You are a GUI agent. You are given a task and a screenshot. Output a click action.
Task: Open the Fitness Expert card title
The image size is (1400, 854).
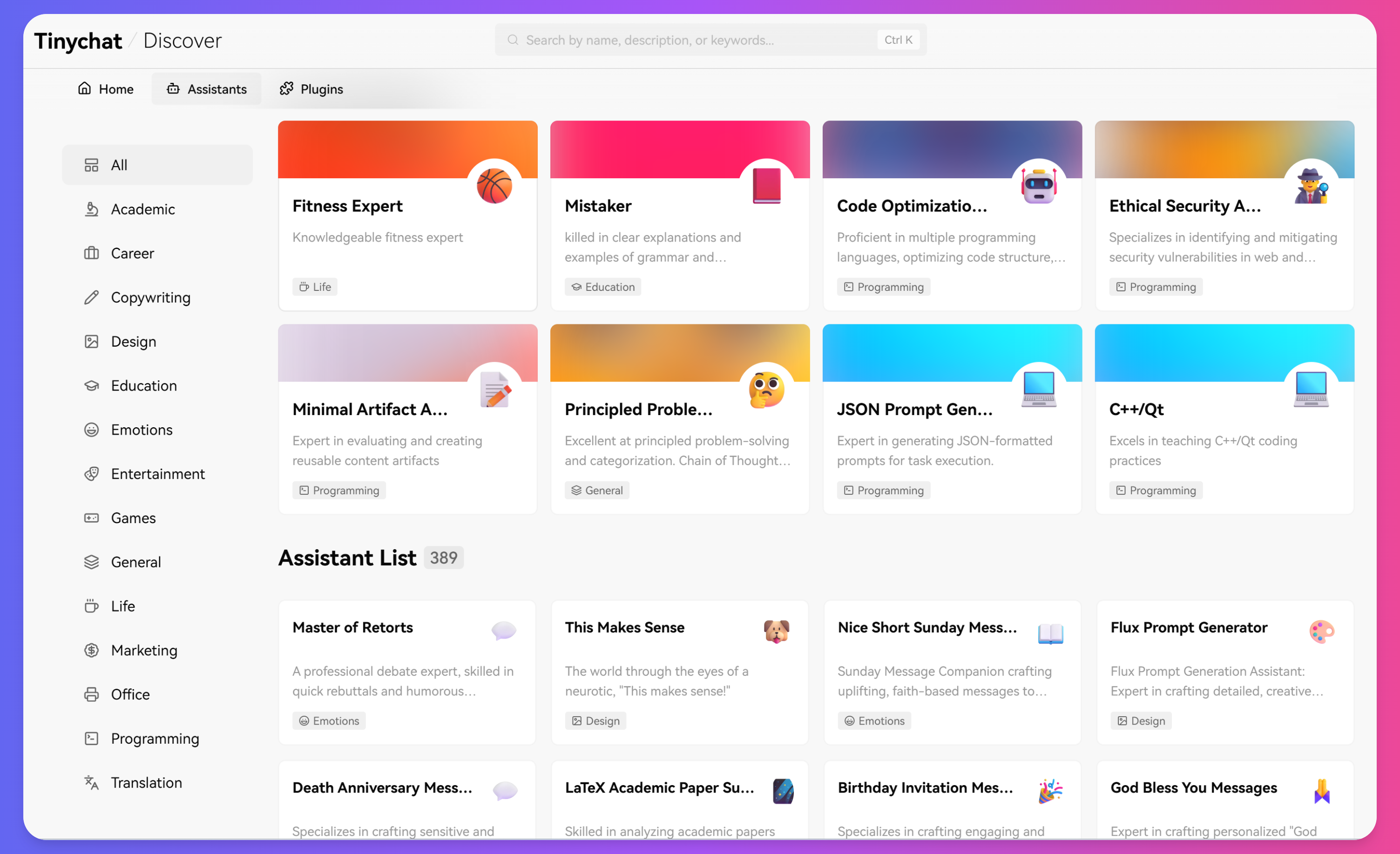[347, 206]
